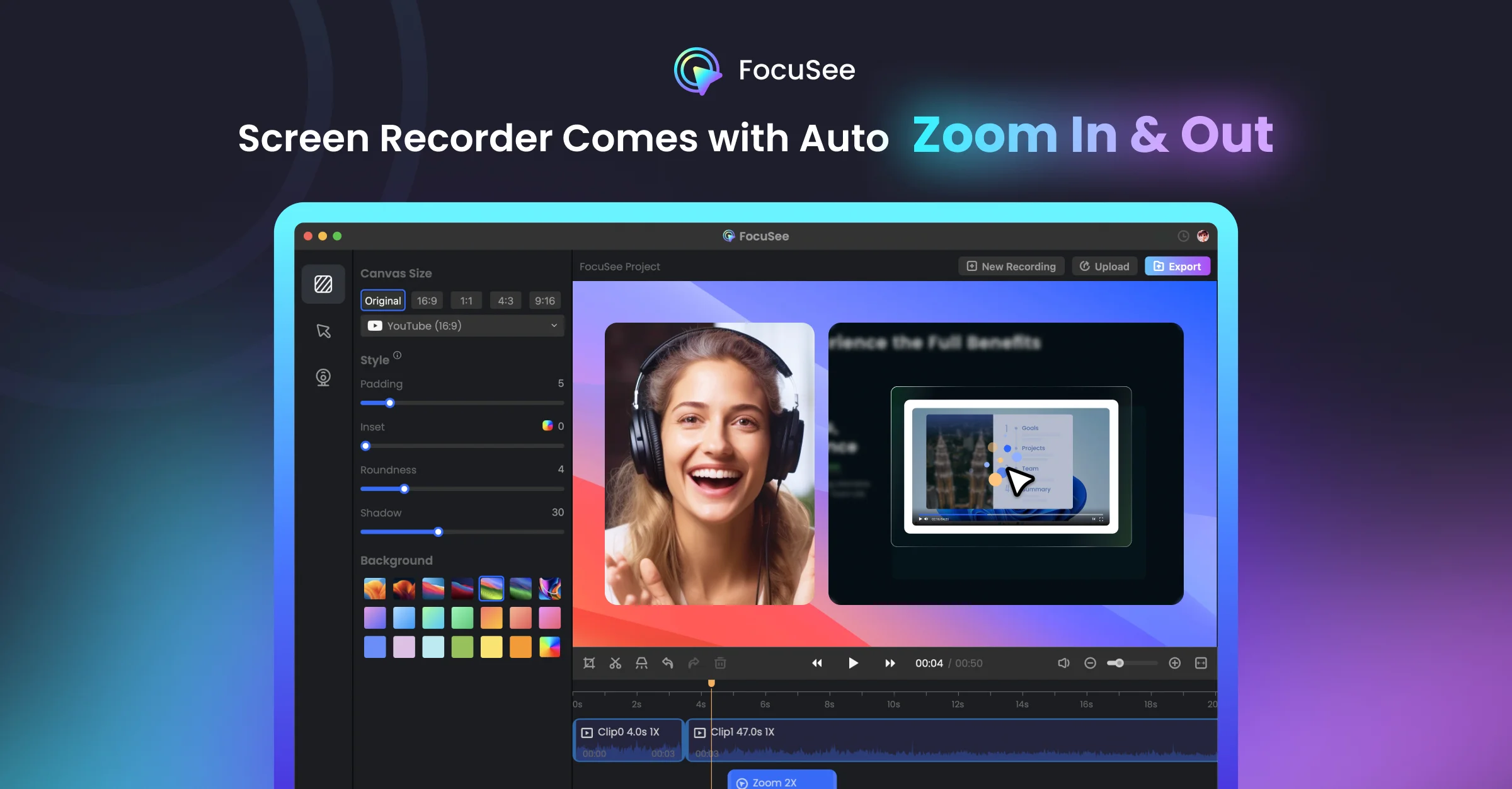Select the Original canvas size
The height and width of the screenshot is (789, 1512).
[382, 301]
